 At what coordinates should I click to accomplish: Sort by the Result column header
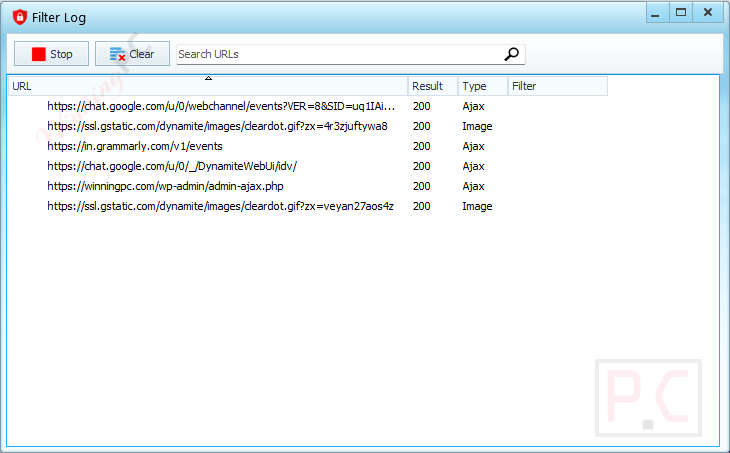[x=433, y=86]
